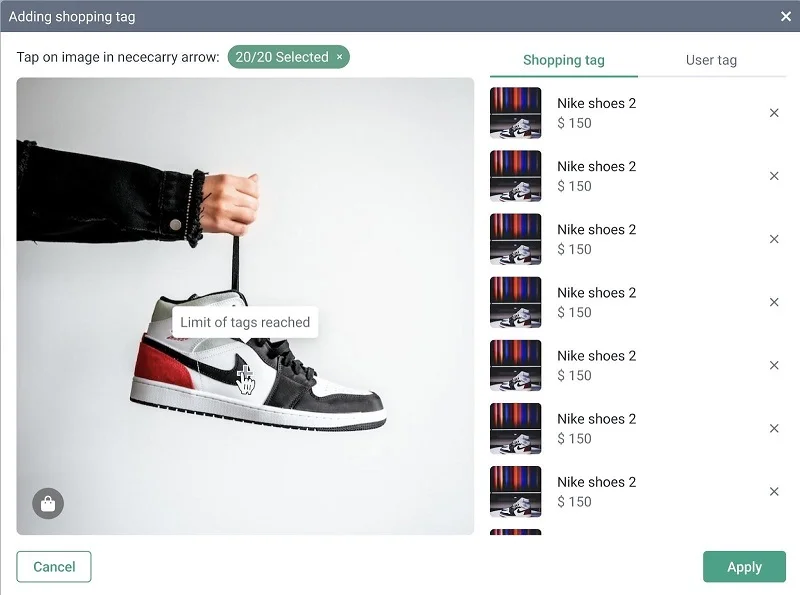This screenshot has width=800, height=595.
Task: Click the seventh Nike shoes 2 thumbnail
Action: click(516, 491)
